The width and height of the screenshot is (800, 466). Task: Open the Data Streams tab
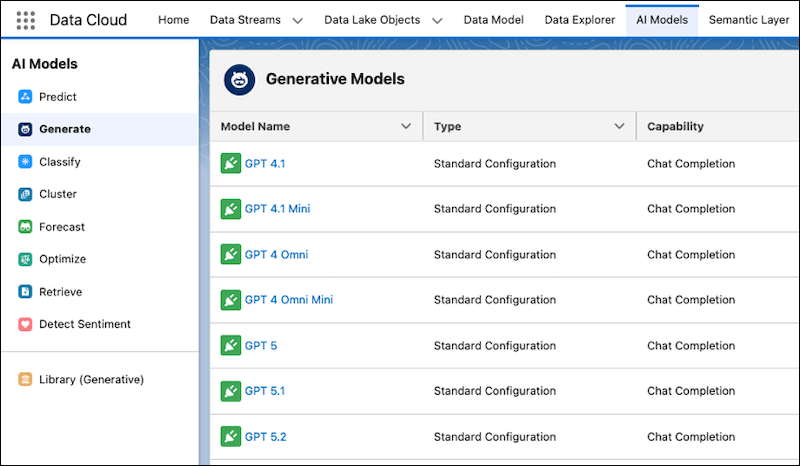pyautogui.click(x=245, y=20)
